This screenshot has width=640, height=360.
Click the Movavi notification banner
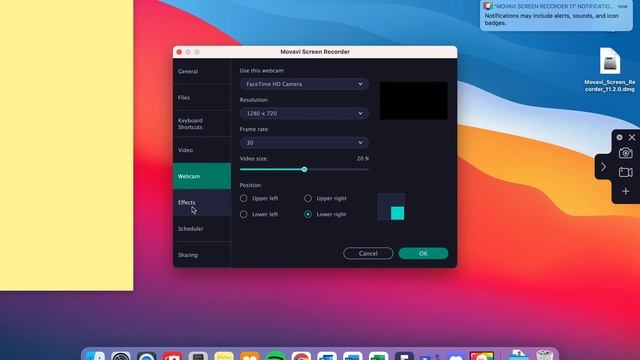coord(556,15)
